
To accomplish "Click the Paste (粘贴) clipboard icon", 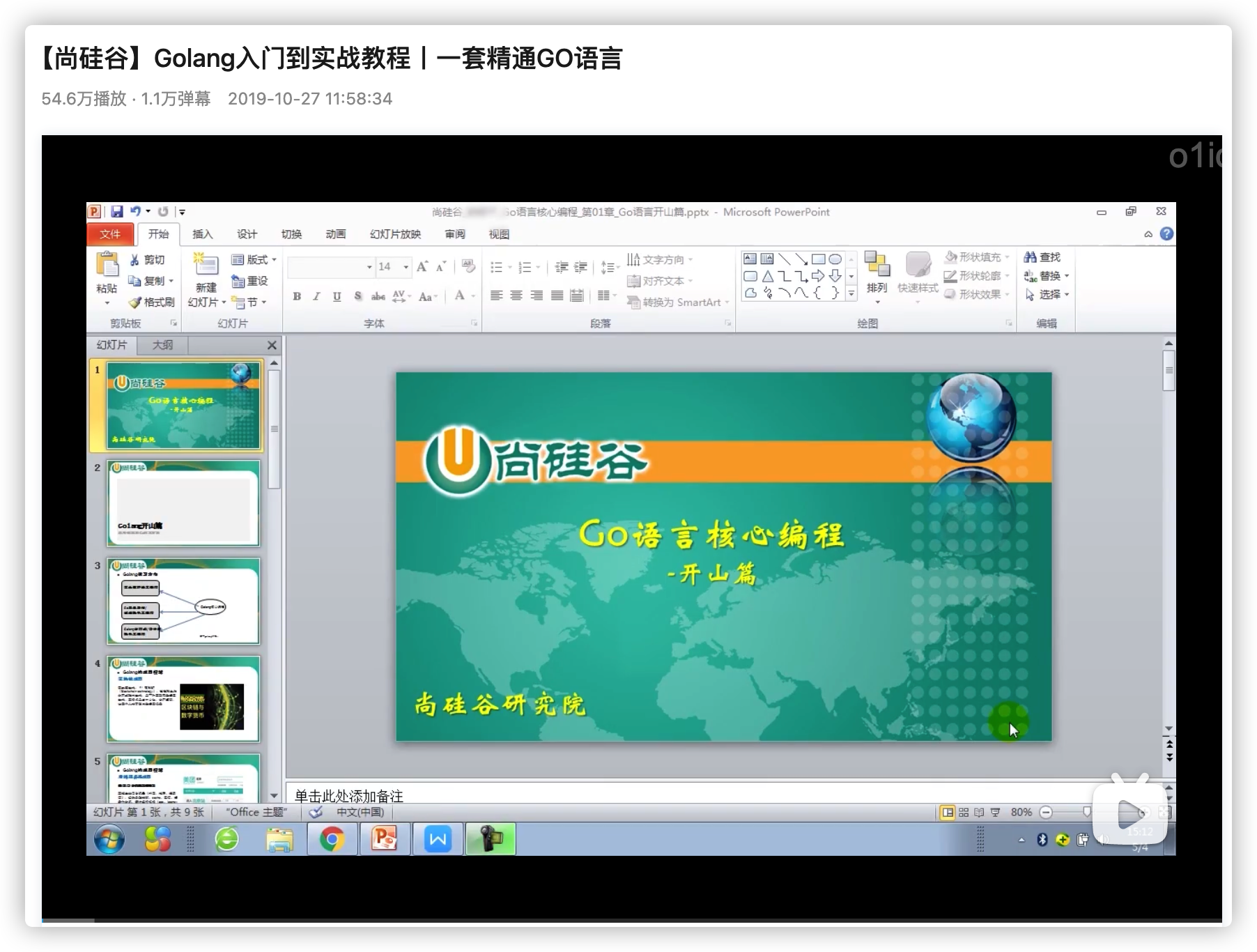I will click(x=107, y=266).
